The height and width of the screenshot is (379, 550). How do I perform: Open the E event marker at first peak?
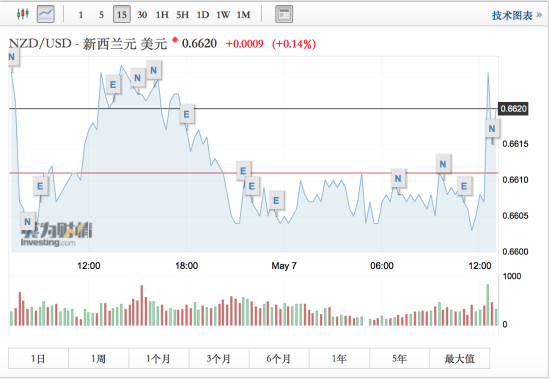113,85
